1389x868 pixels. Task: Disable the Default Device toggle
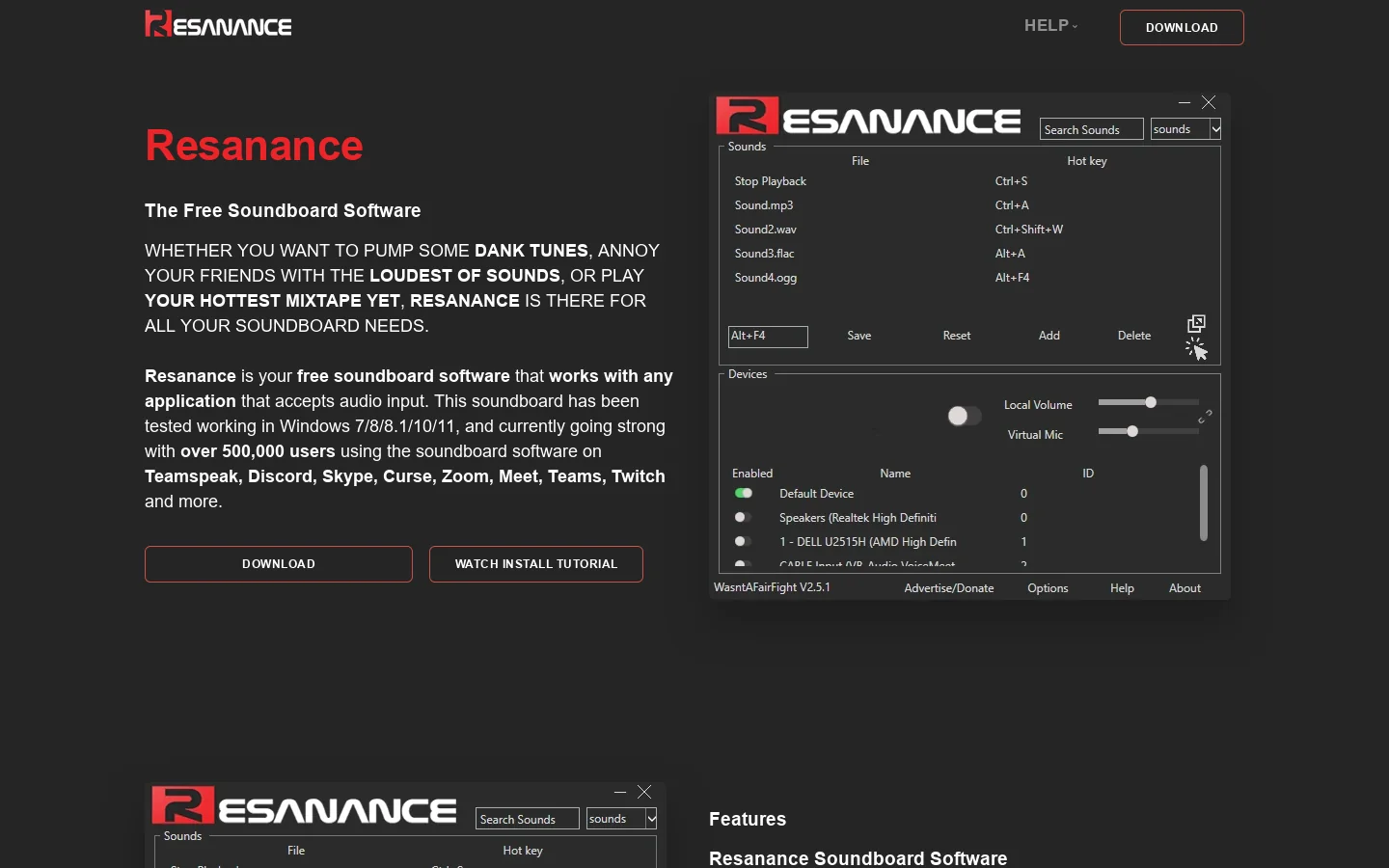pos(743,493)
